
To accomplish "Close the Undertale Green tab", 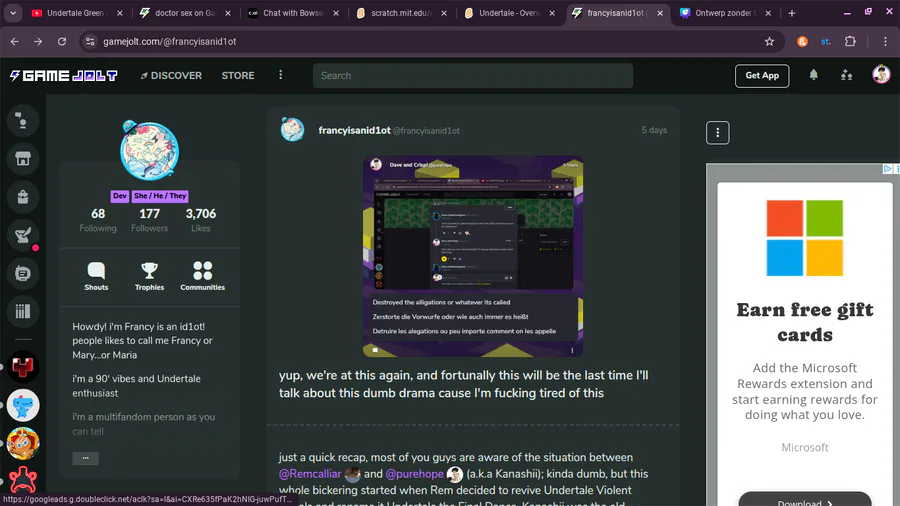I will [x=119, y=13].
